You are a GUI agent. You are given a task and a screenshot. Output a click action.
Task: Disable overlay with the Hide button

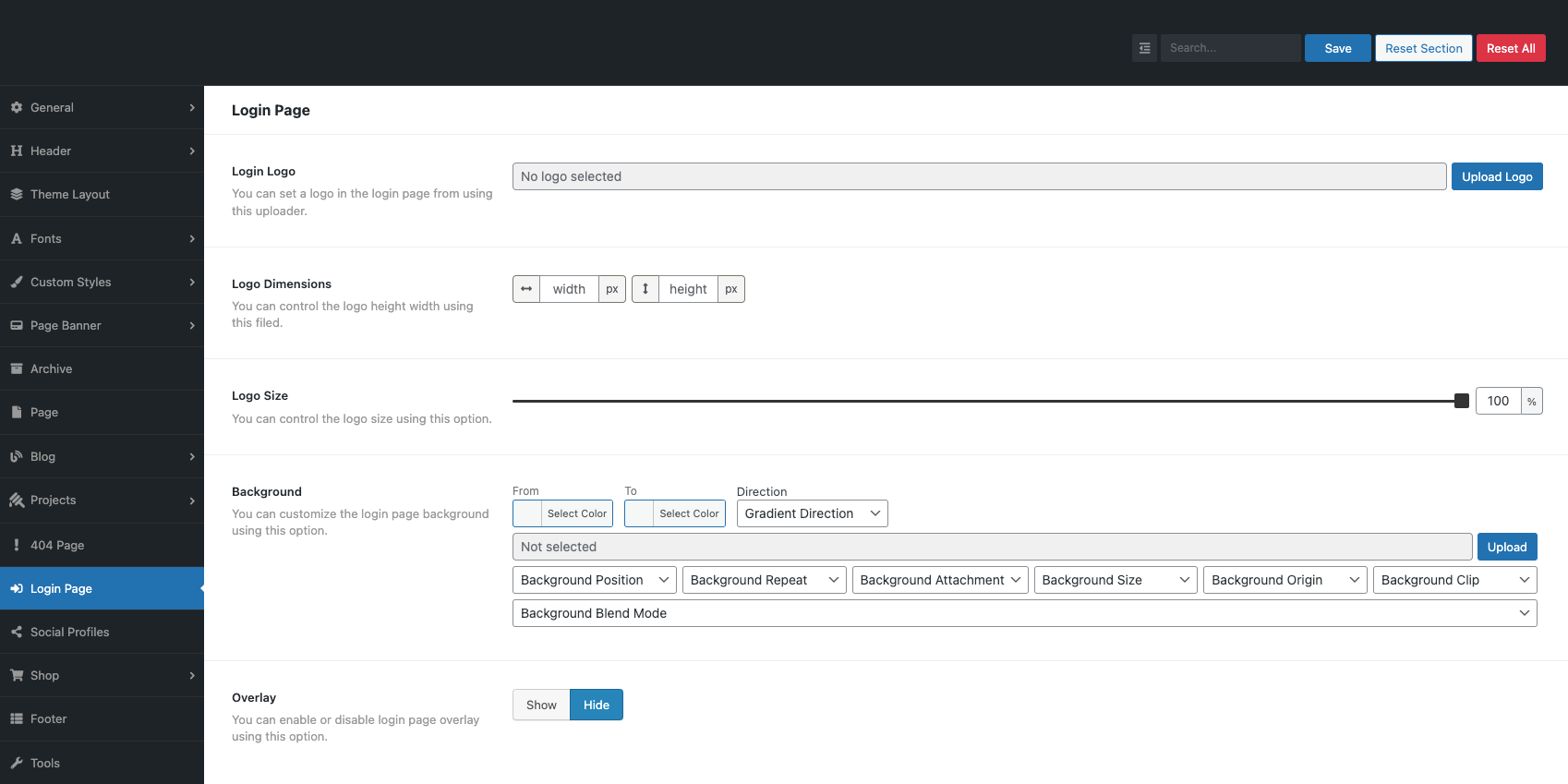[596, 705]
